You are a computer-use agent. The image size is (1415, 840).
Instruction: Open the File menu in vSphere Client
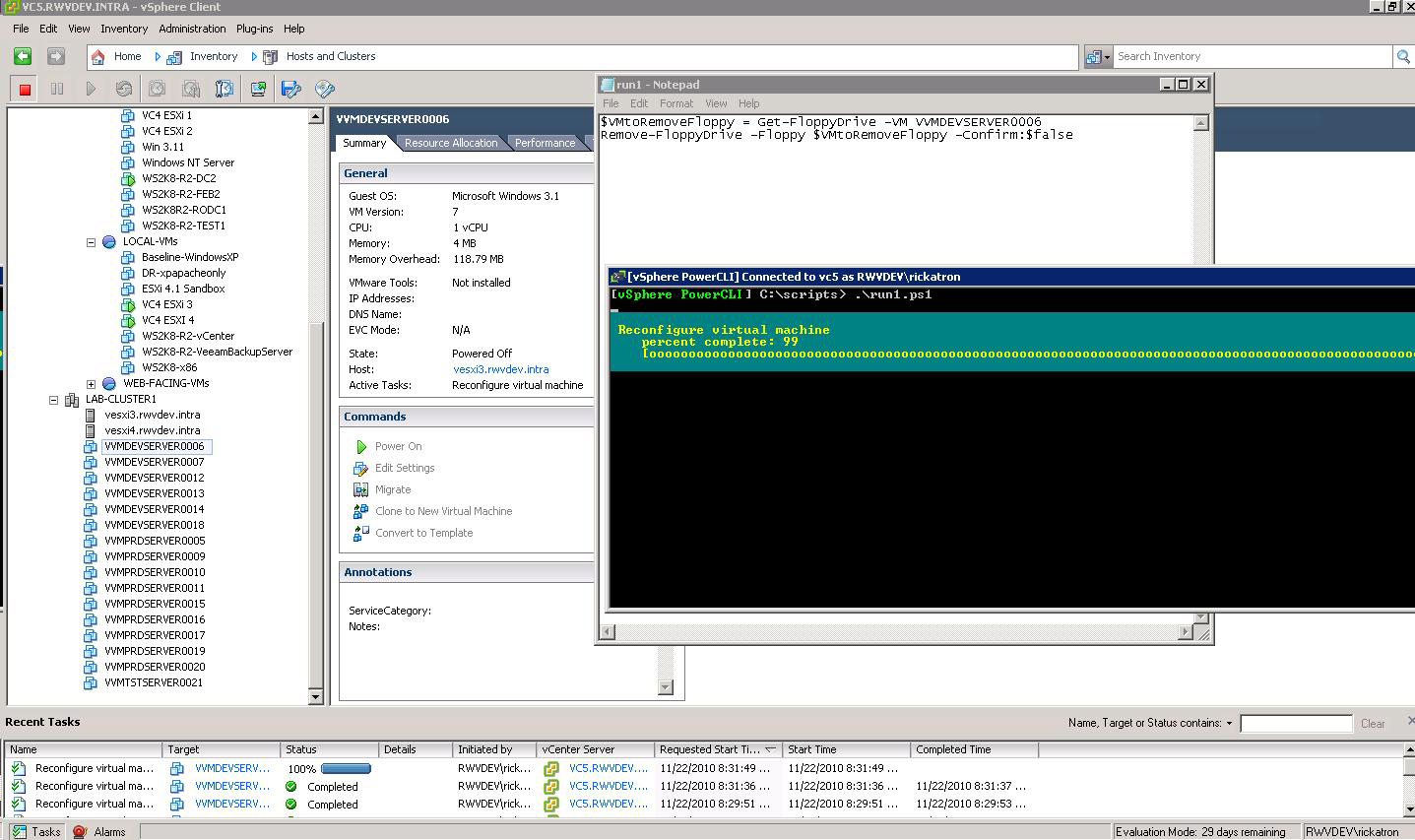[21, 29]
